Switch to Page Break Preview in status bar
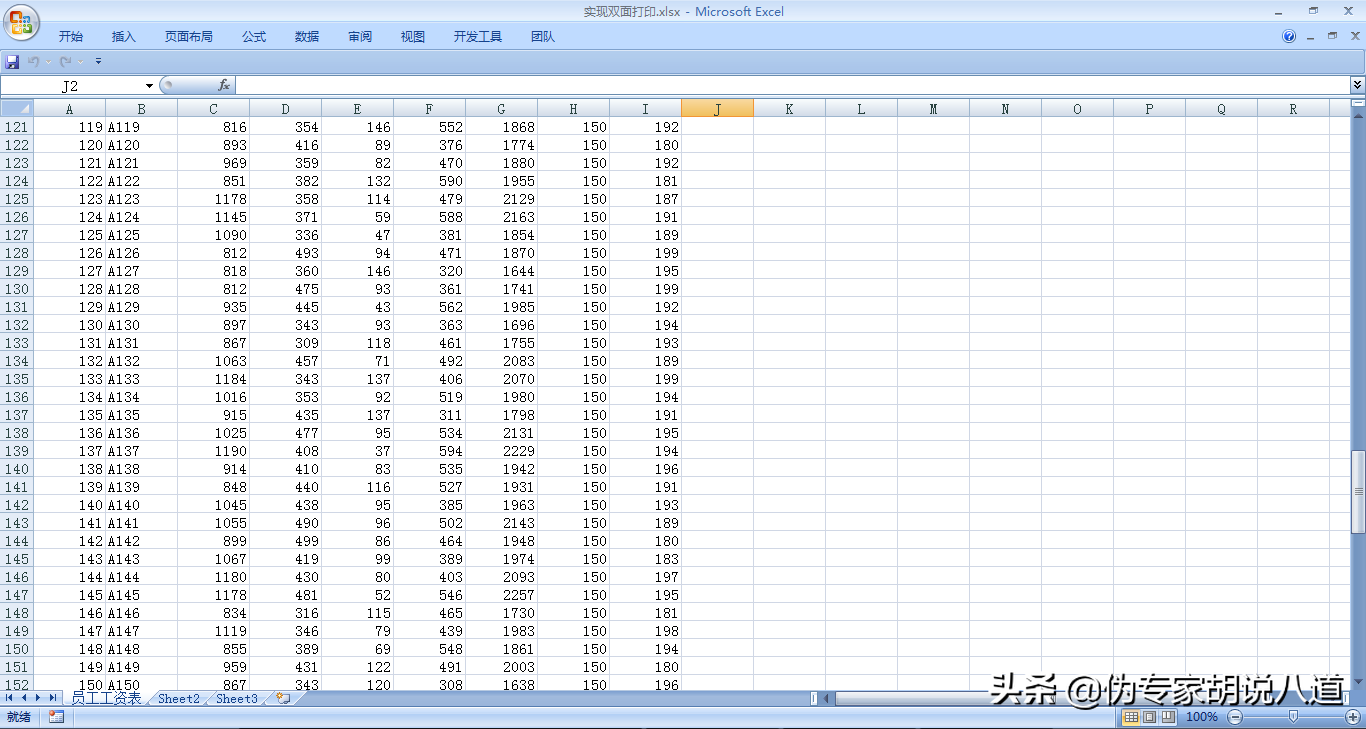This screenshot has width=1366, height=729. [1167, 717]
